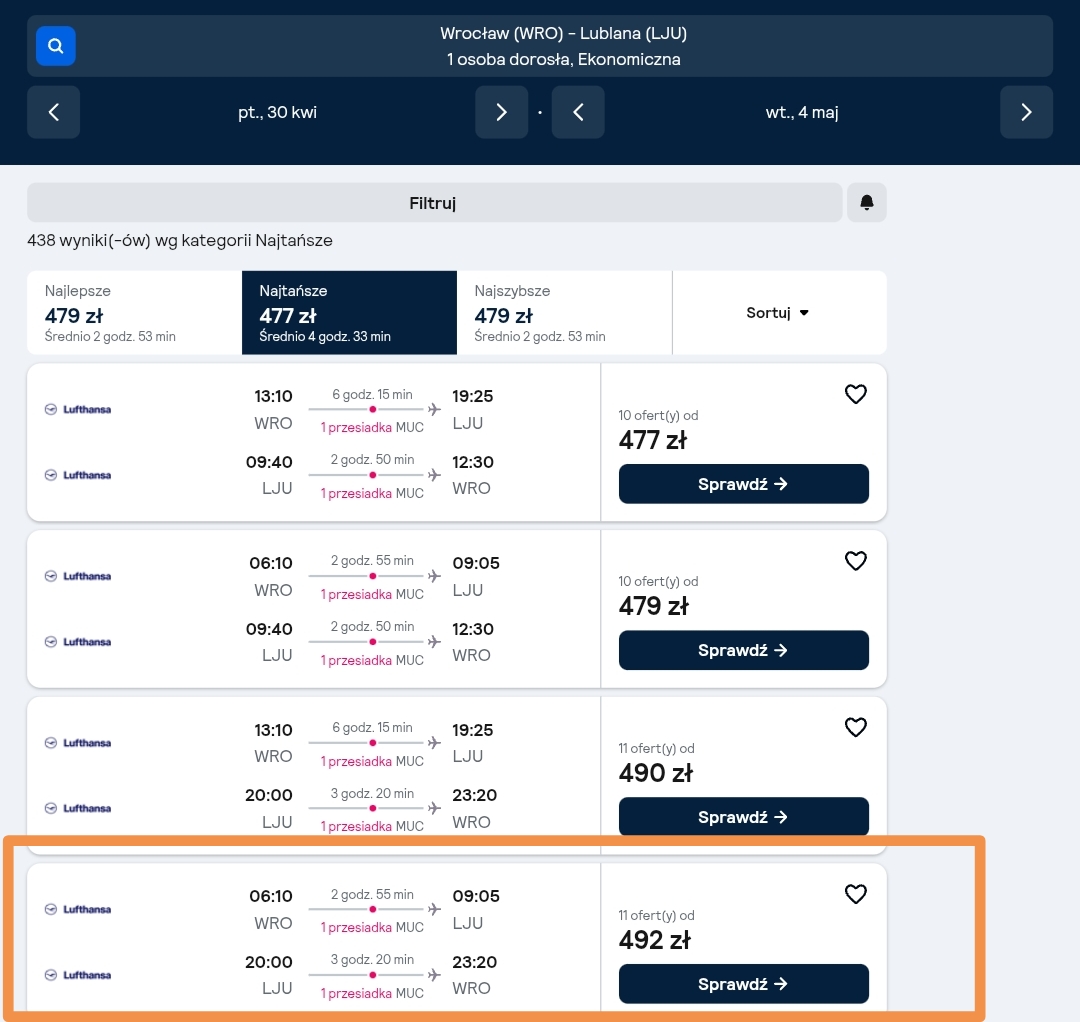The height and width of the screenshot is (1022, 1080).
Task: Click '10 ofert(y) od' above 479 zł
Action: click(x=658, y=581)
